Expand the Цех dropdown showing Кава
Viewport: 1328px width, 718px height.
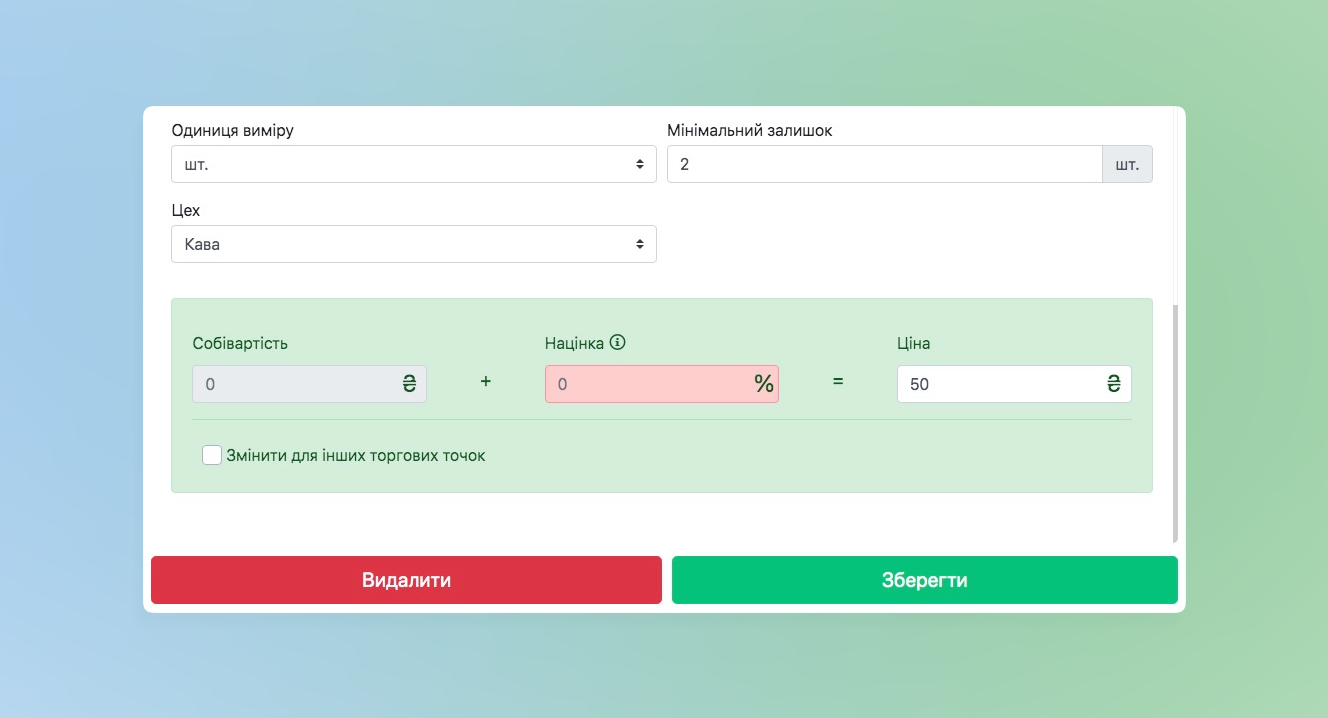pos(413,244)
